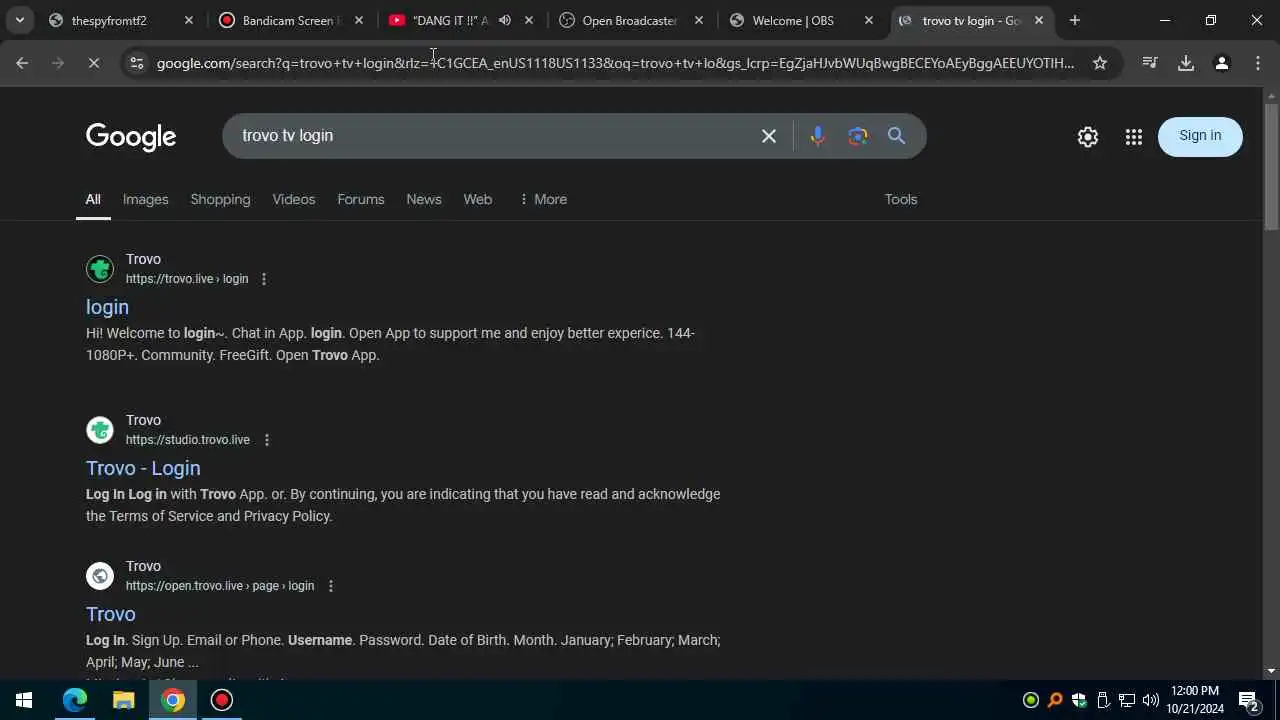Open Google Lens image search icon

point(858,136)
